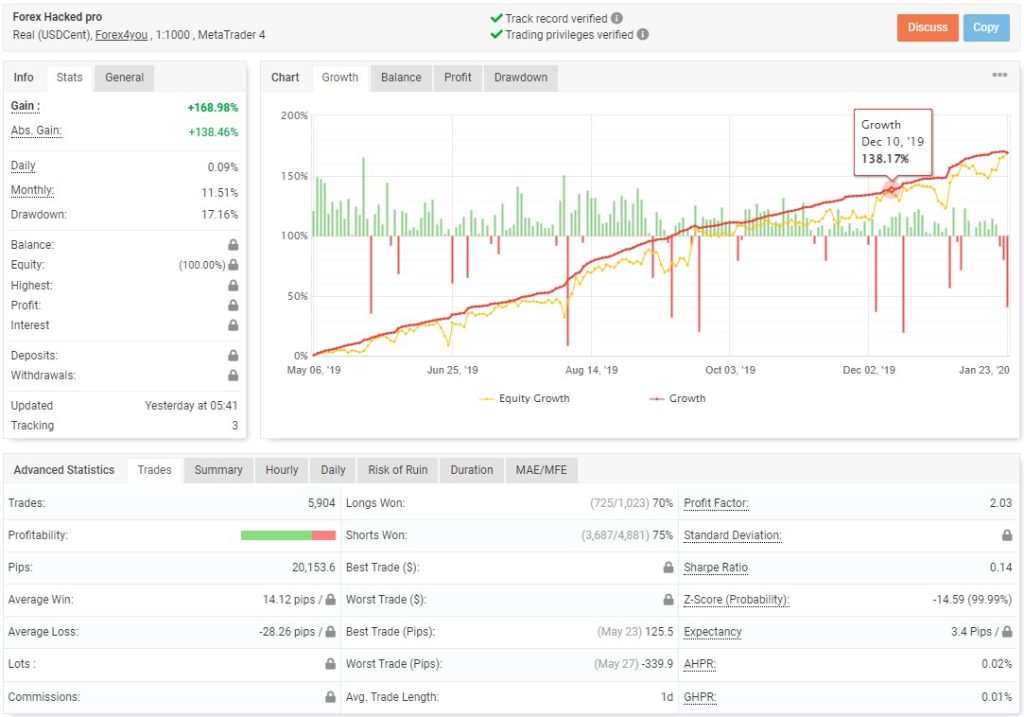Screen dimensions: 1024x717
Task: Click the lock icon next to Balance
Action: [233, 245]
